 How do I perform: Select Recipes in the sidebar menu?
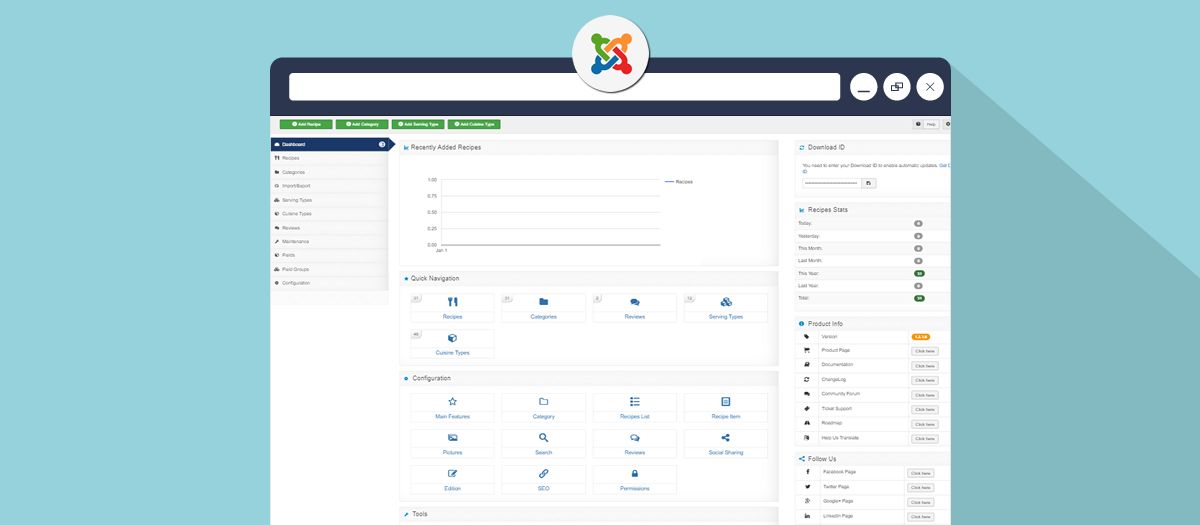(x=329, y=158)
